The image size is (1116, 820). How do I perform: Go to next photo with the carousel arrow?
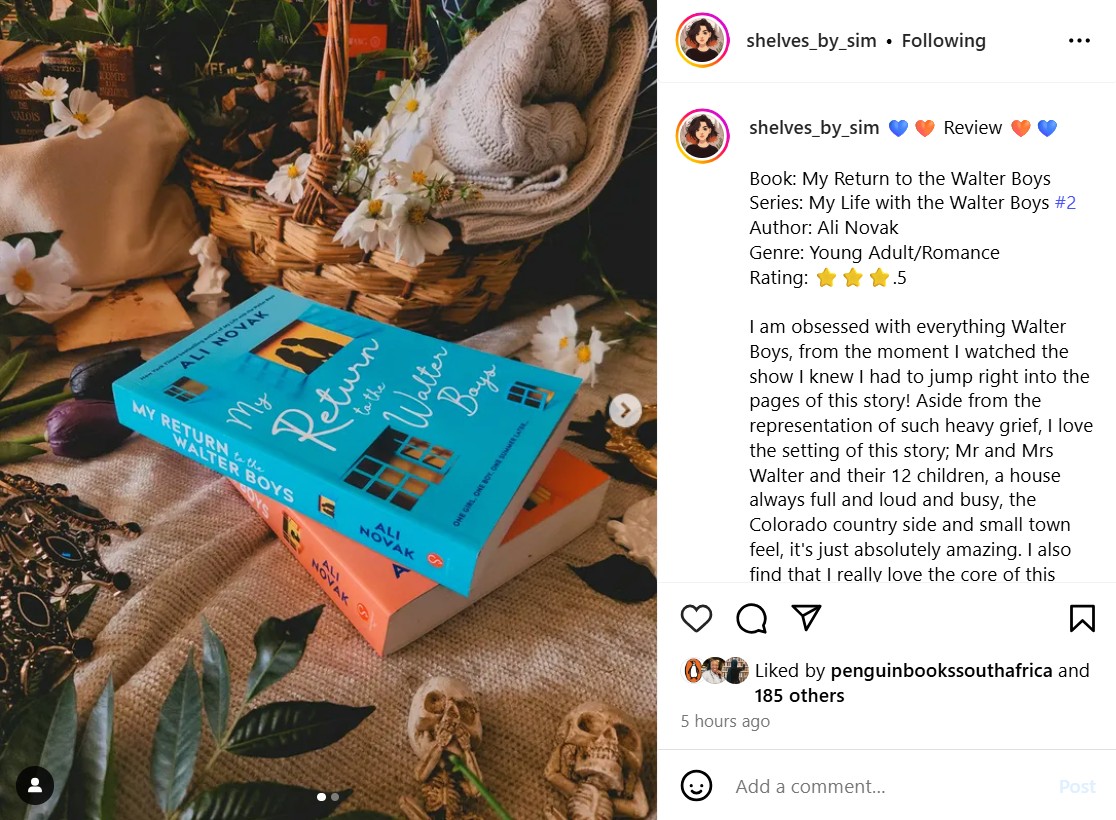(x=625, y=410)
